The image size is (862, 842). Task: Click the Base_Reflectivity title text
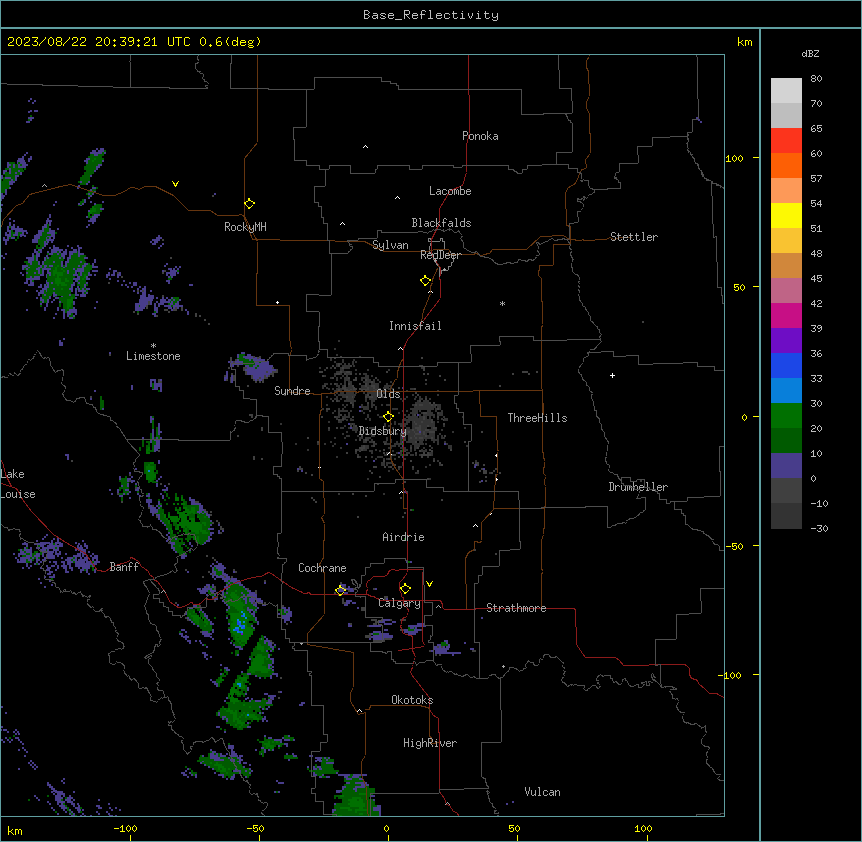click(x=431, y=15)
